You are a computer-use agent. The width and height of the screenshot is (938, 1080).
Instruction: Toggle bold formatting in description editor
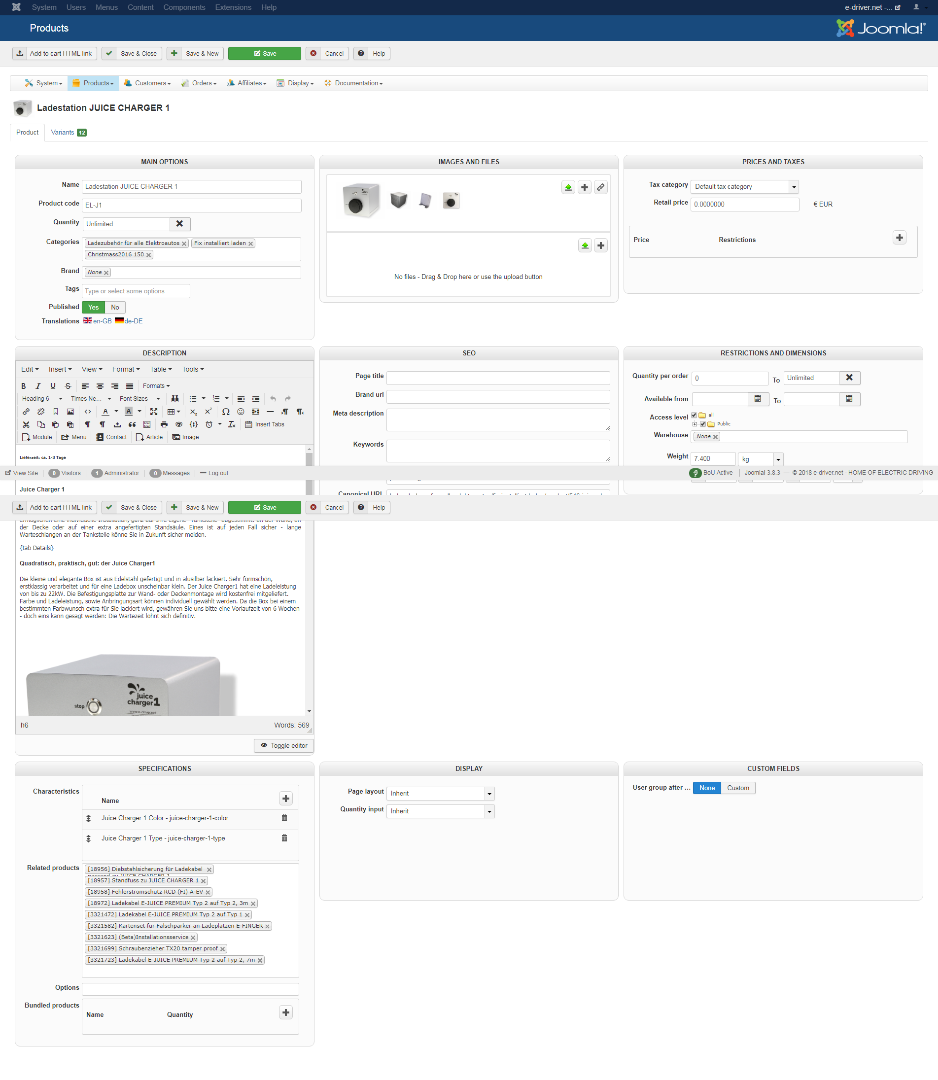point(23,386)
